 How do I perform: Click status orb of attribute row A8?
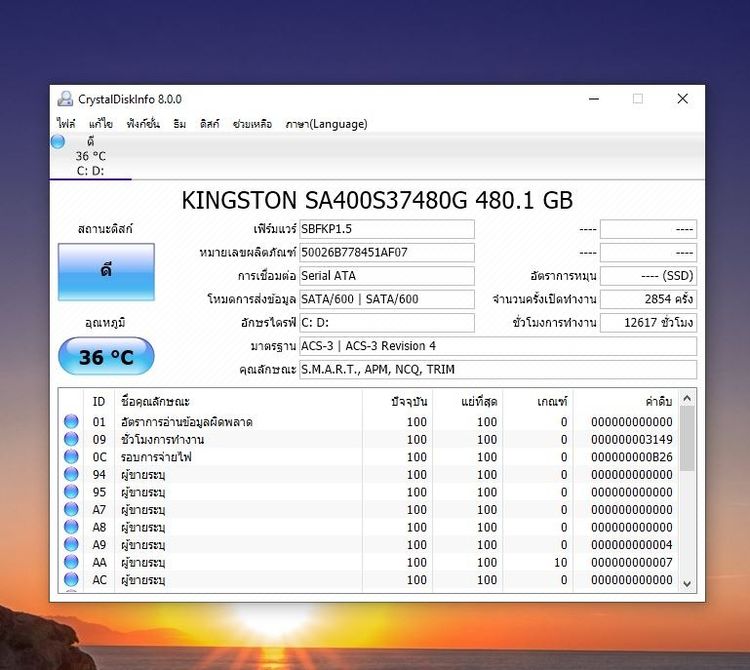(x=71, y=527)
